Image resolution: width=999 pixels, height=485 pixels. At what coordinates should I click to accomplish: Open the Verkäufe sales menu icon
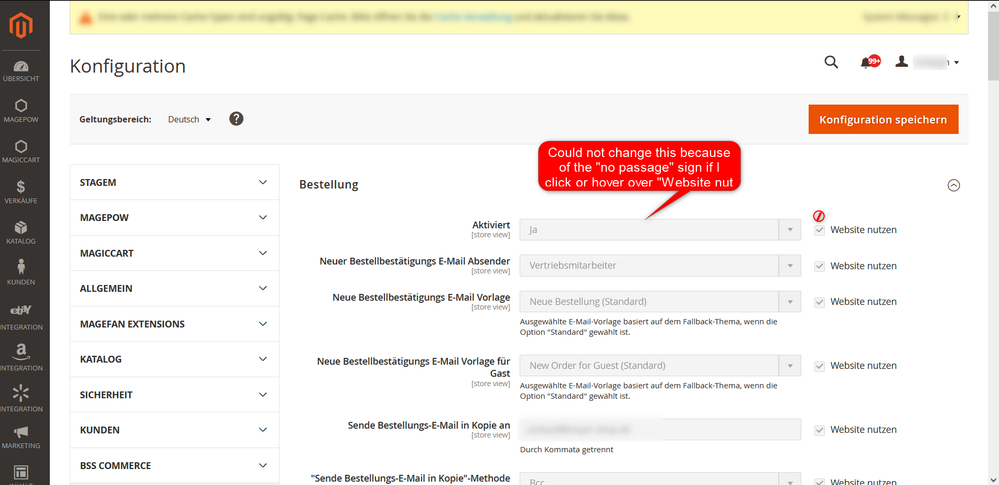click(x=21, y=191)
